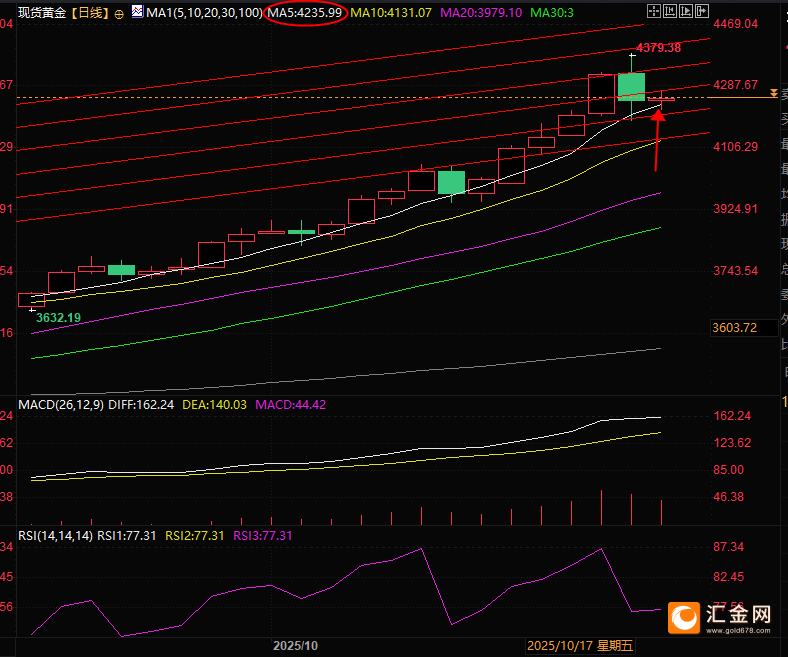This screenshot has height=657, width=788.
Task: Click the 2025/10/17 星期五 date marker
Action: 579,646
